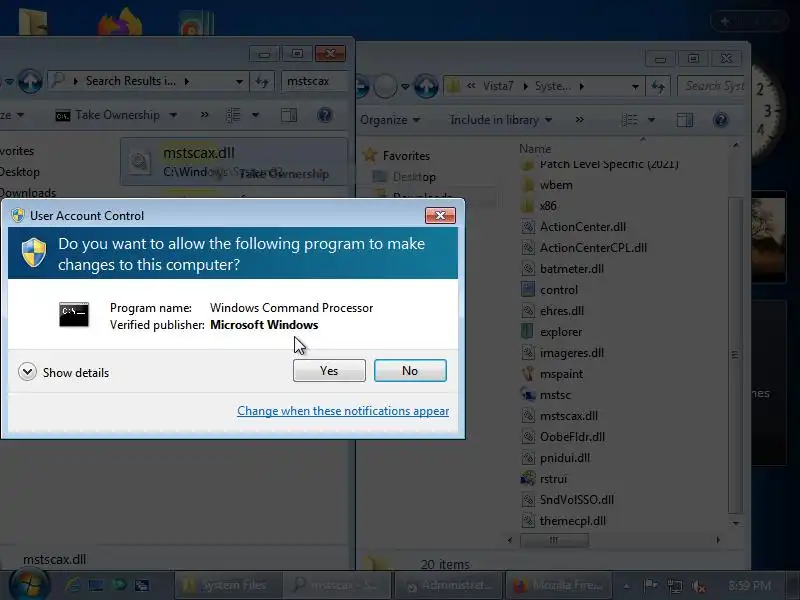Select batmeter.dll file
The height and width of the screenshot is (600, 800).
point(571,268)
